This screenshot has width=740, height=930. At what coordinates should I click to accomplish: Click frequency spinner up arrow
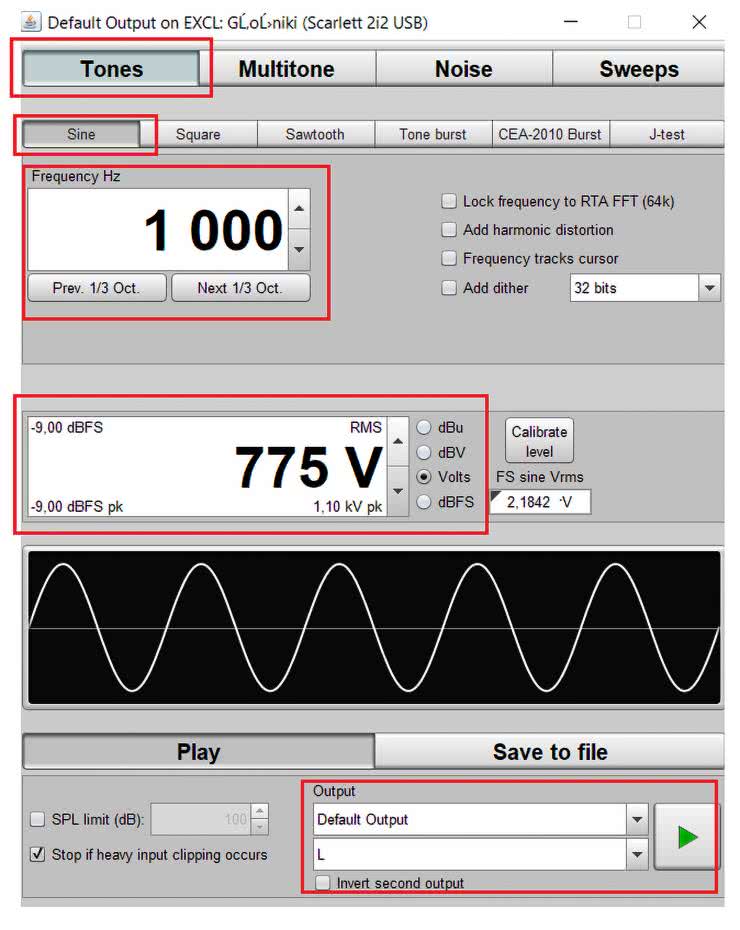(x=299, y=209)
